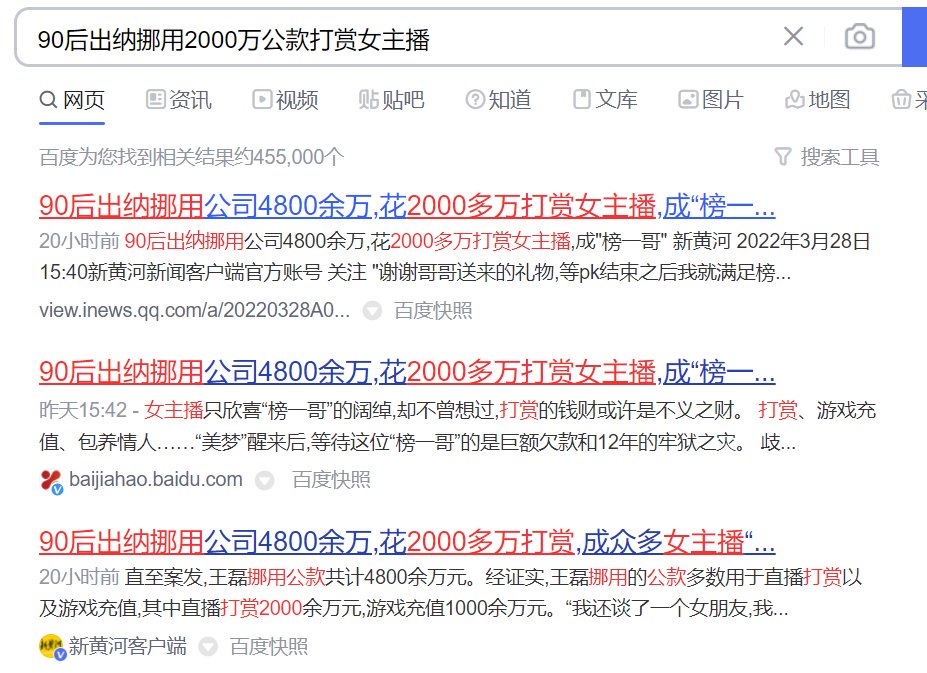Open the 知道 tab

(498, 99)
